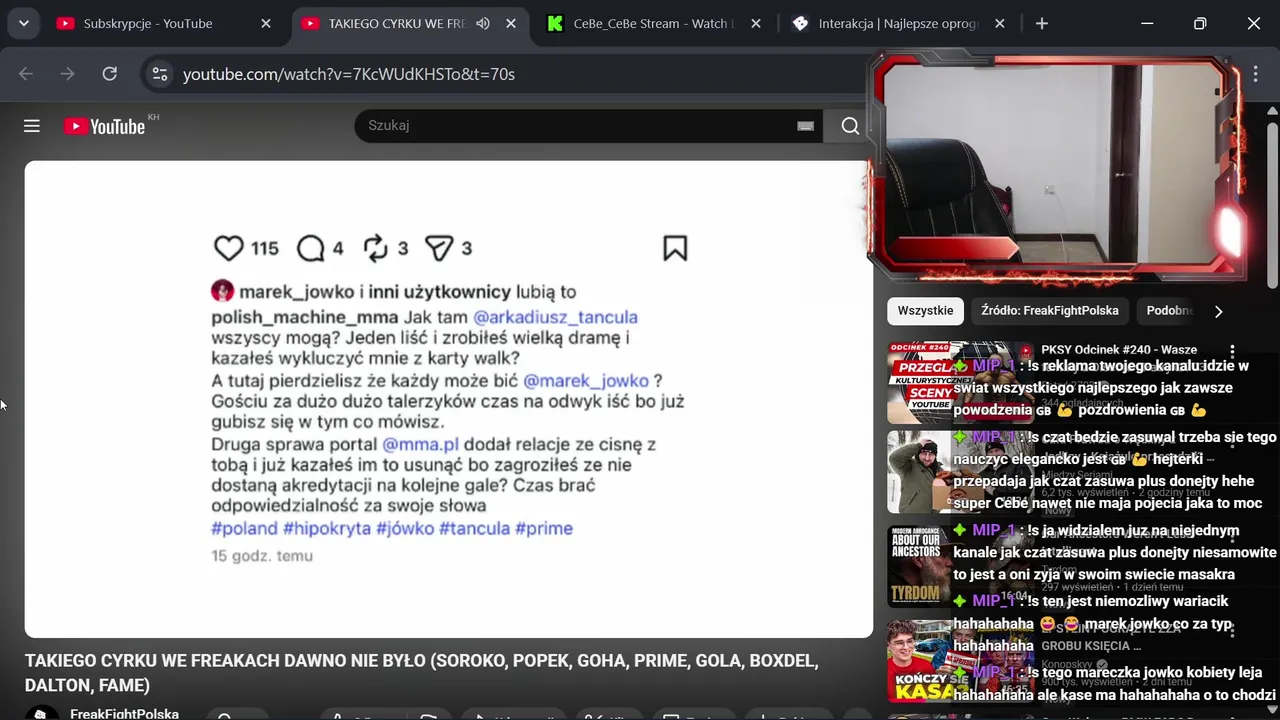Open a new browser tab
The image size is (1280, 720).
coord(1042,23)
